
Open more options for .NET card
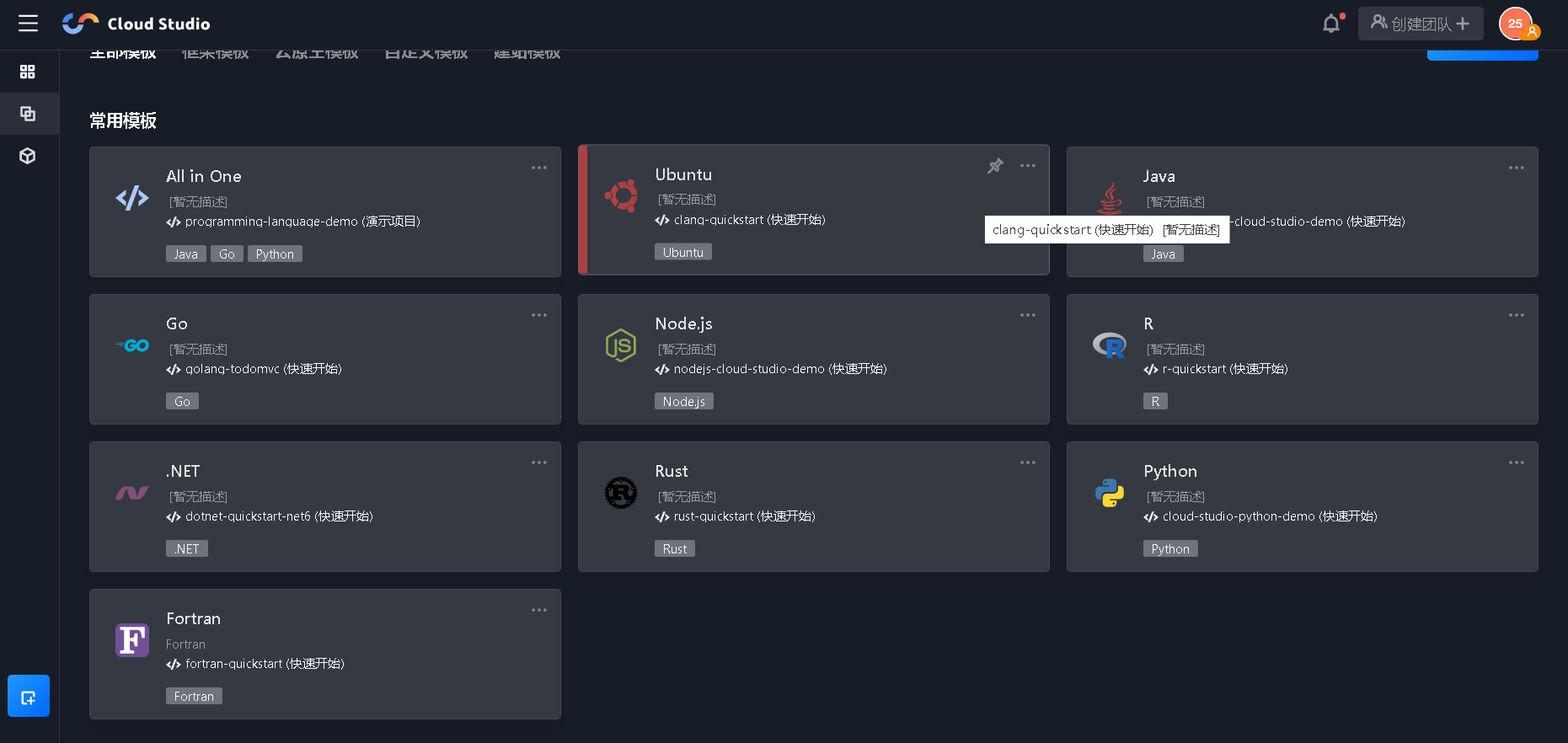pyautogui.click(x=539, y=462)
